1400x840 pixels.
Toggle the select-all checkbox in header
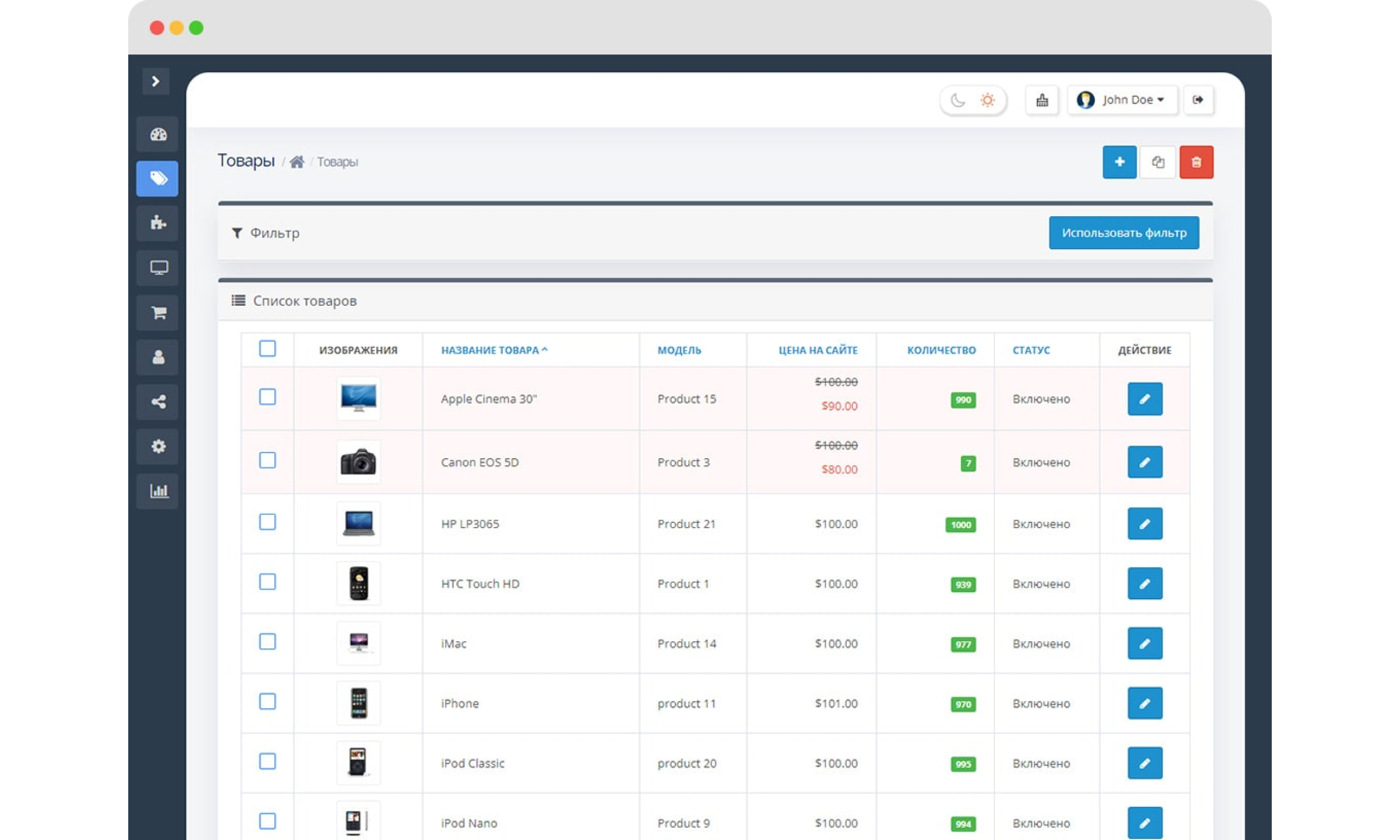(267, 348)
